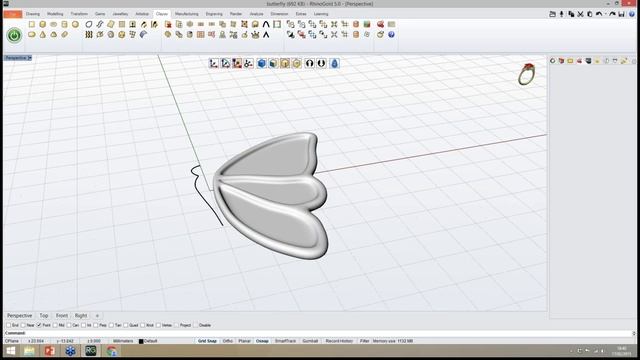Open PowerPoint from the taskbar

pos(50,351)
